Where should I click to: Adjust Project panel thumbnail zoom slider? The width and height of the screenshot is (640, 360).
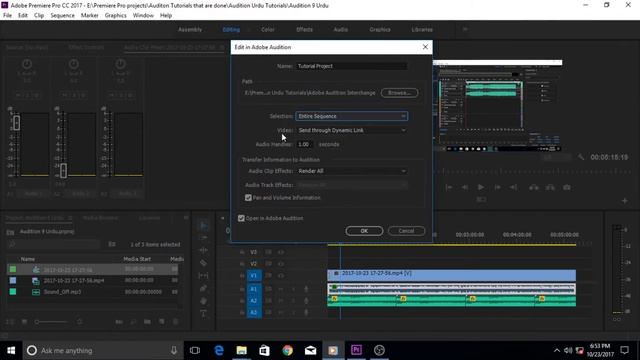51,322
